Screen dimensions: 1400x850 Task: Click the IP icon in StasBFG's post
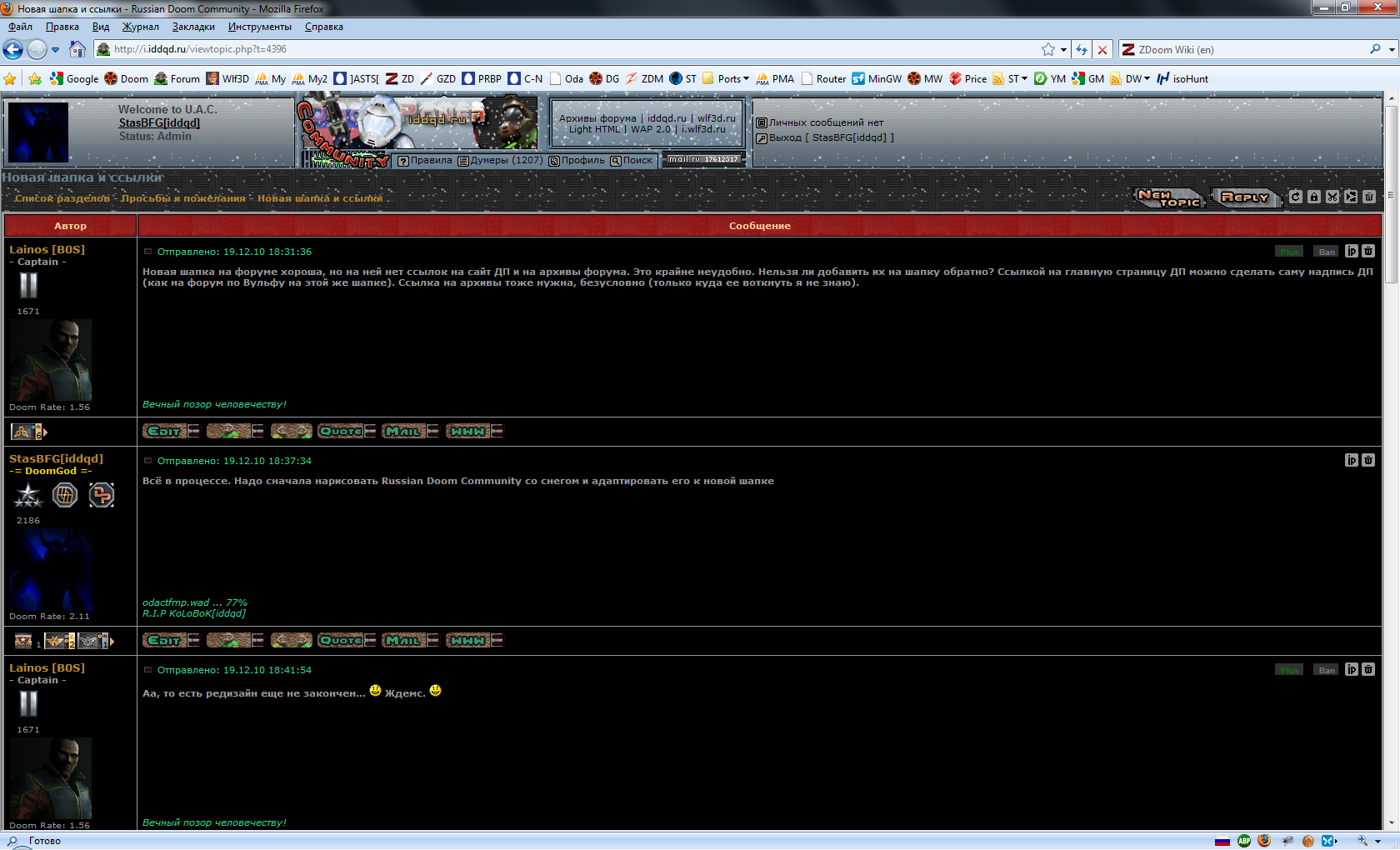pyautogui.click(x=1351, y=460)
